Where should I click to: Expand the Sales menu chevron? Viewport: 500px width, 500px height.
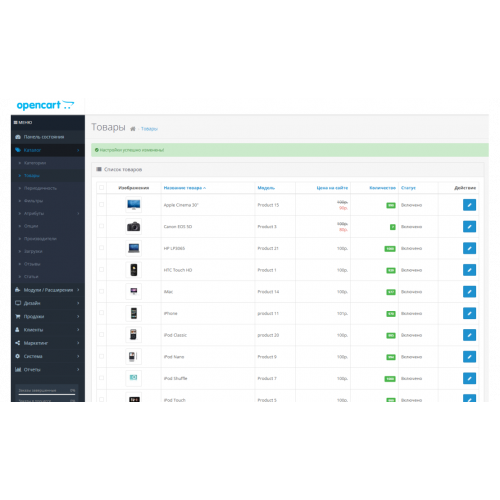78,316
